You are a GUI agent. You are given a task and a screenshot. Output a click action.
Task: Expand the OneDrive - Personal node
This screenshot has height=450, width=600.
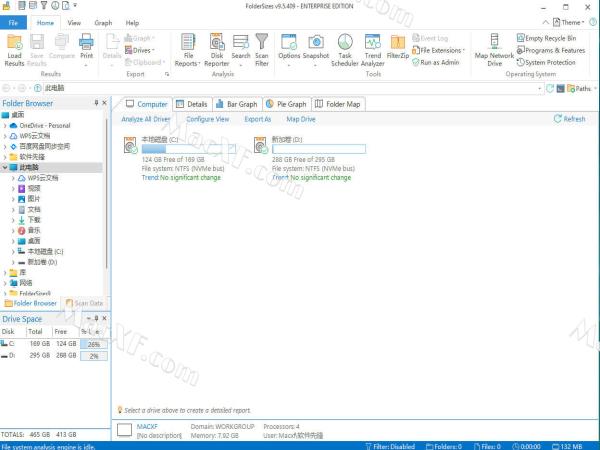5,126
